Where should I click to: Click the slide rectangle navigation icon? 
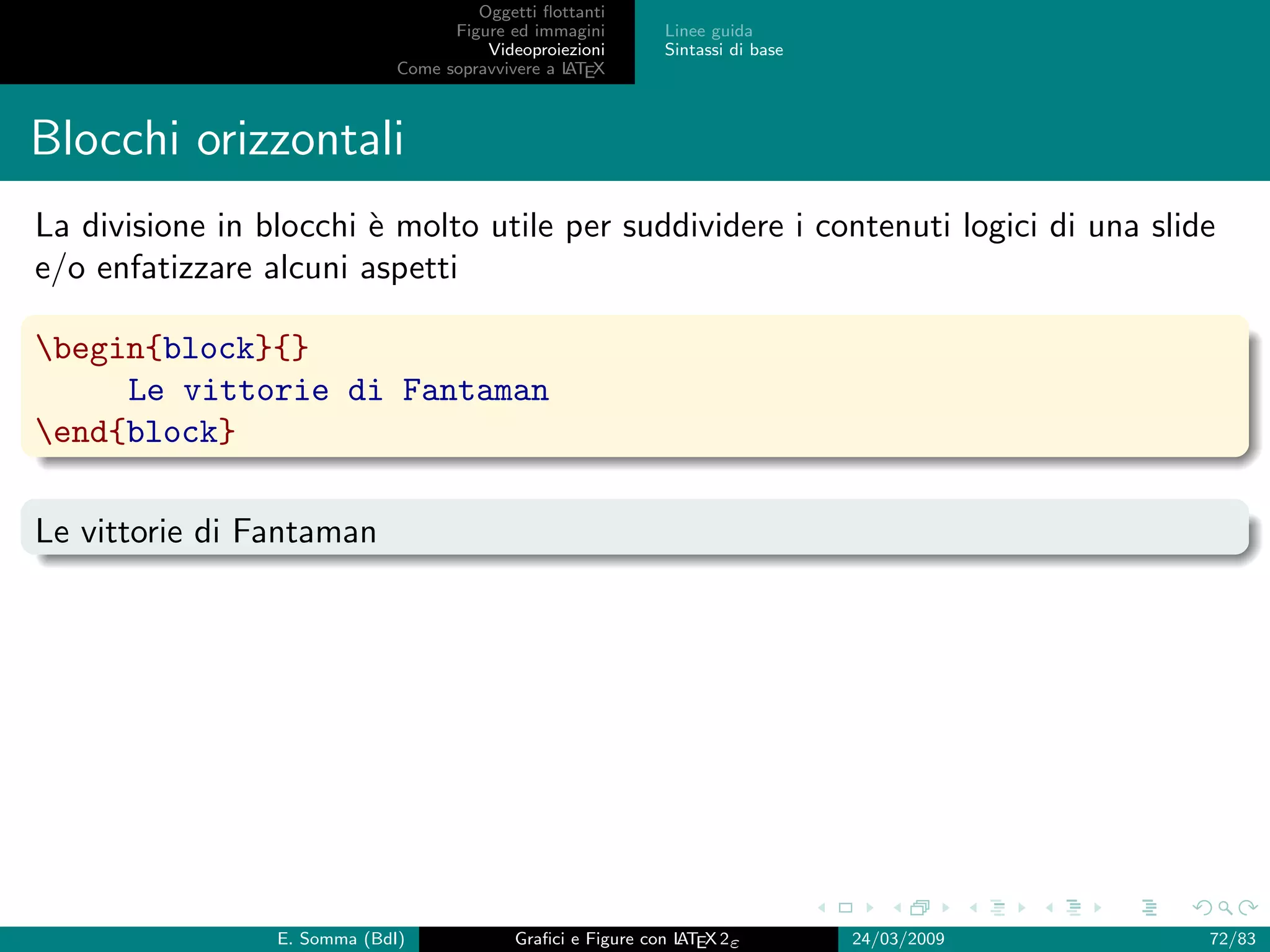[845, 908]
